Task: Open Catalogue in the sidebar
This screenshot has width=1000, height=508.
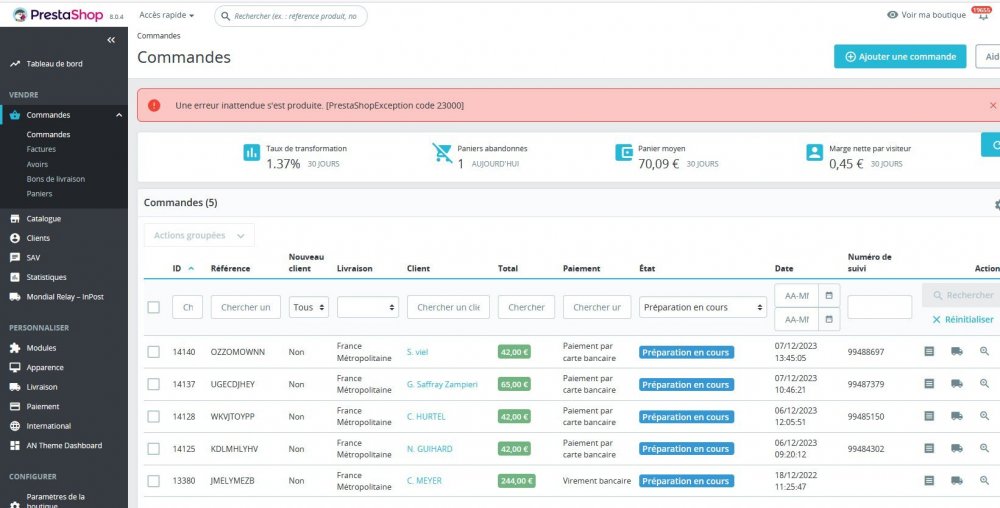Action: (44, 218)
